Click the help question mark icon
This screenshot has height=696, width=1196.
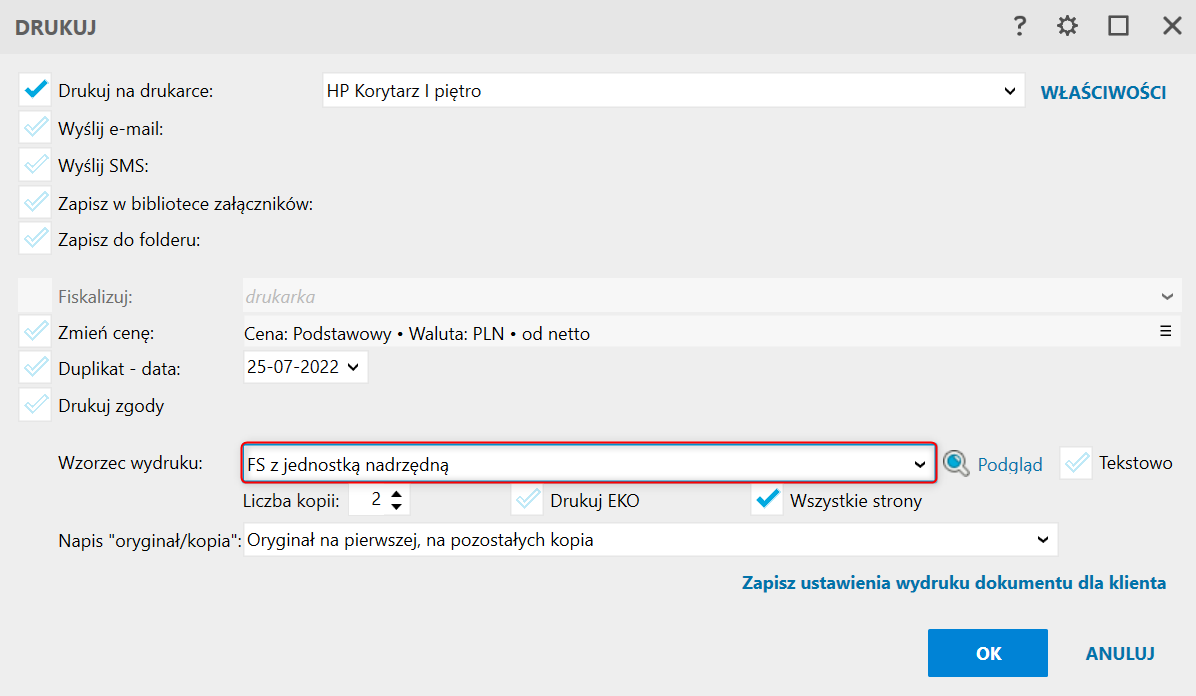[x=1020, y=27]
